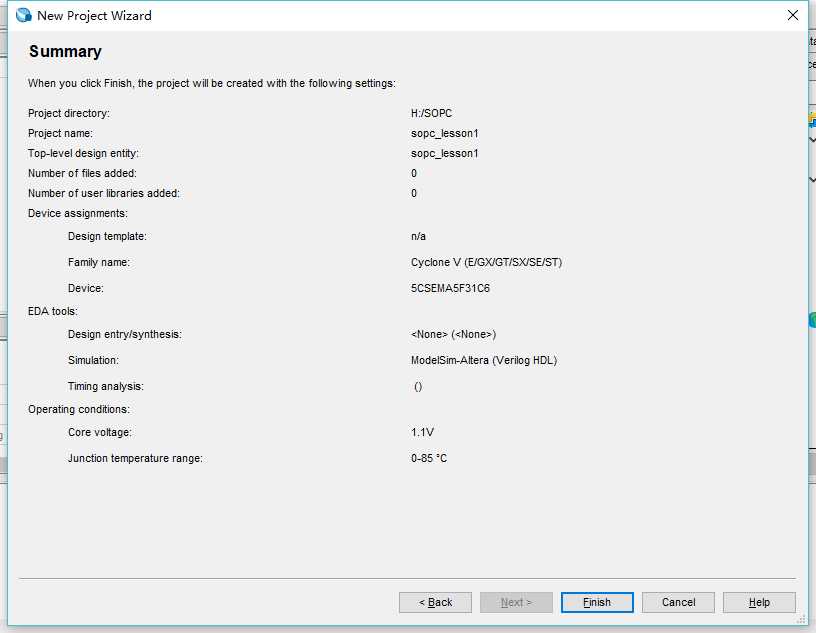
Task: Click the Junction temperature range label
Action: (x=135, y=458)
